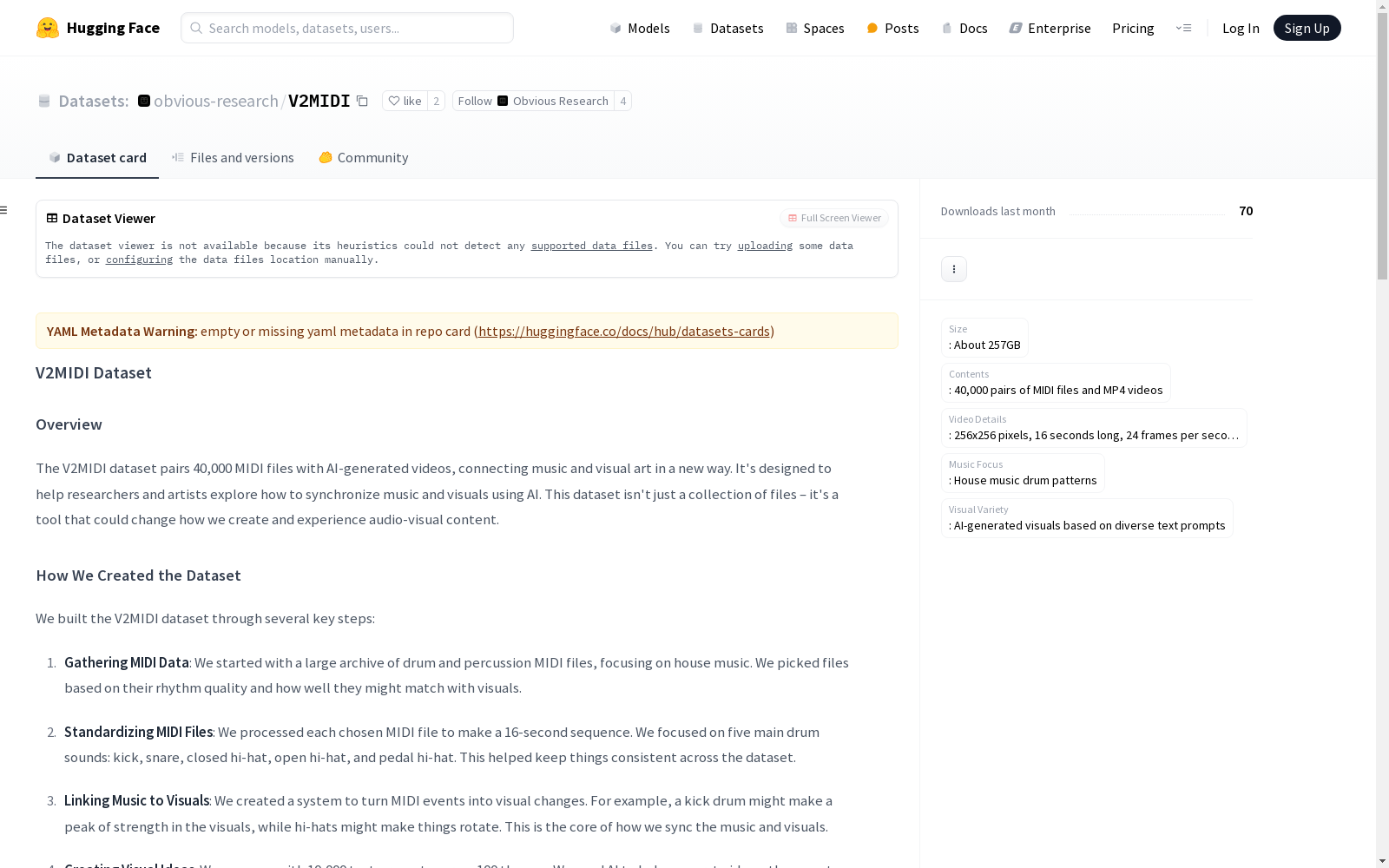The image size is (1389, 868).
Task: Click the Sign Up button
Action: (x=1307, y=28)
